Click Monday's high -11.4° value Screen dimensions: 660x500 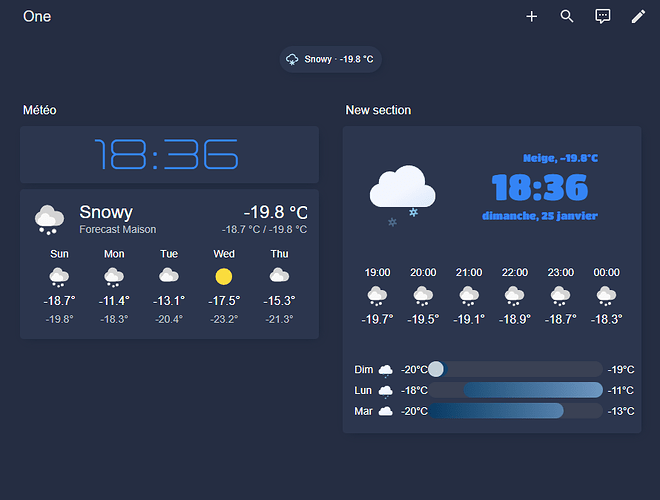click(x=114, y=301)
